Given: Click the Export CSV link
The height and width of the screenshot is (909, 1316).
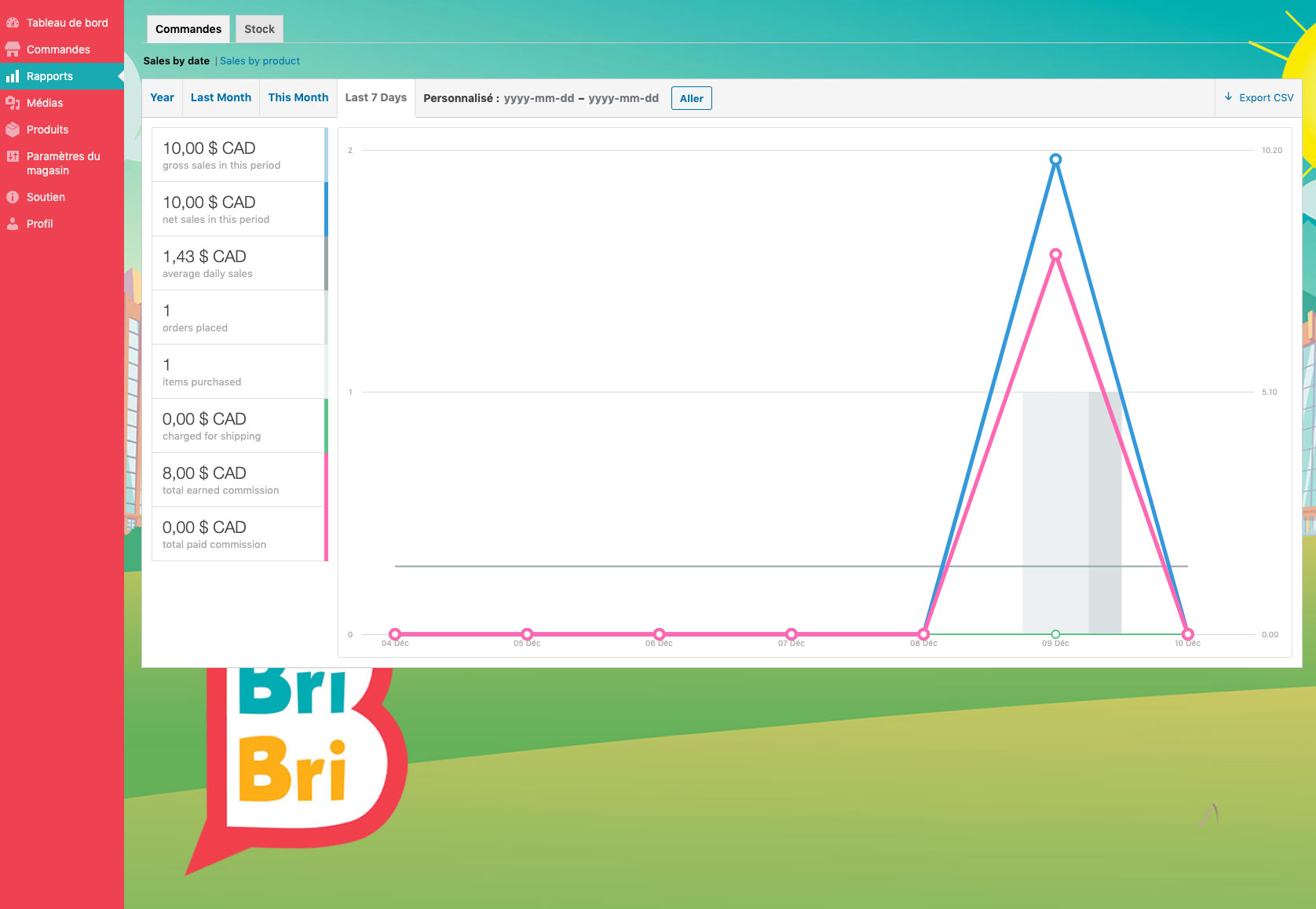Looking at the screenshot, I should 1259,97.
